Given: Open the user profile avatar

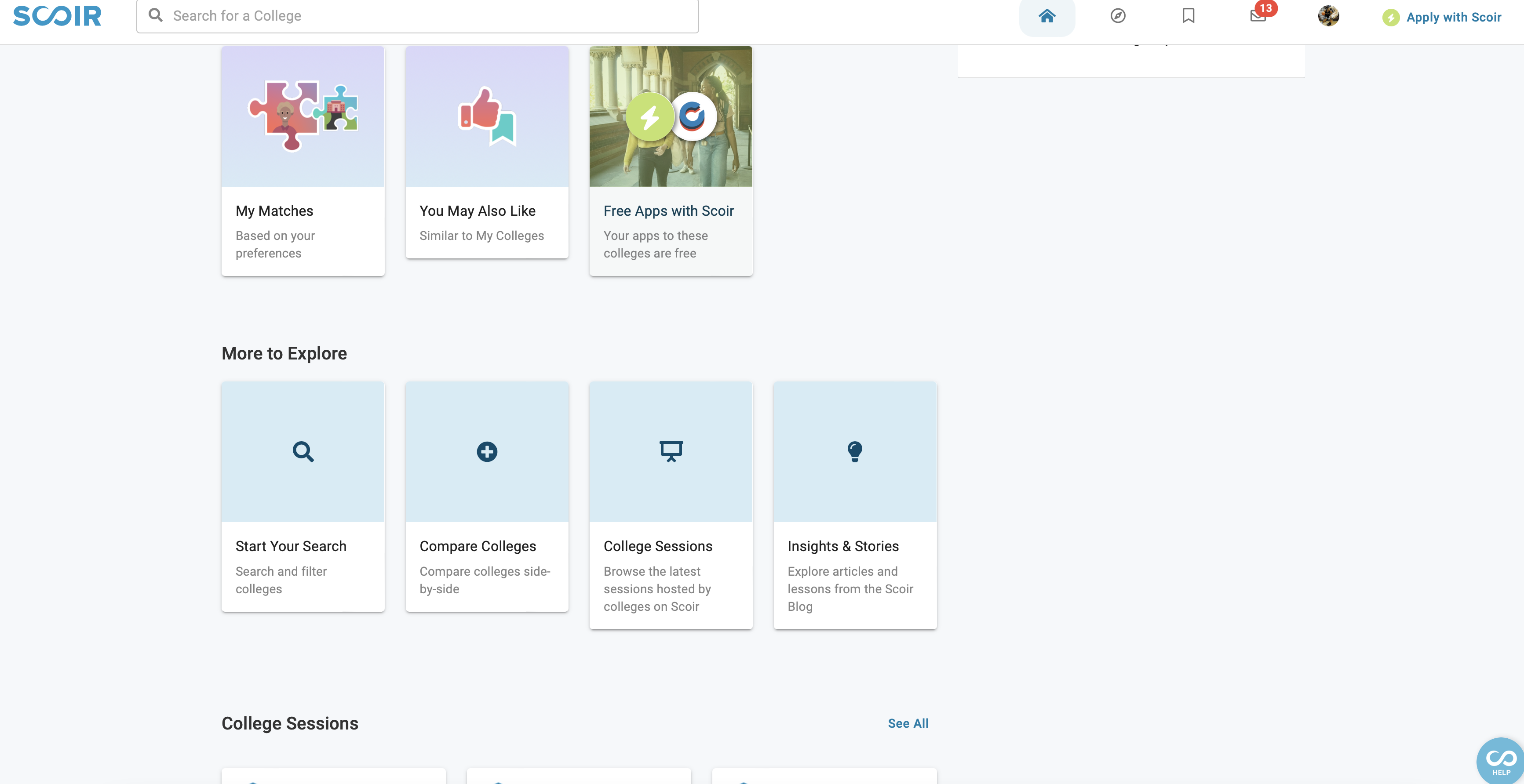Looking at the screenshot, I should coord(1328,16).
